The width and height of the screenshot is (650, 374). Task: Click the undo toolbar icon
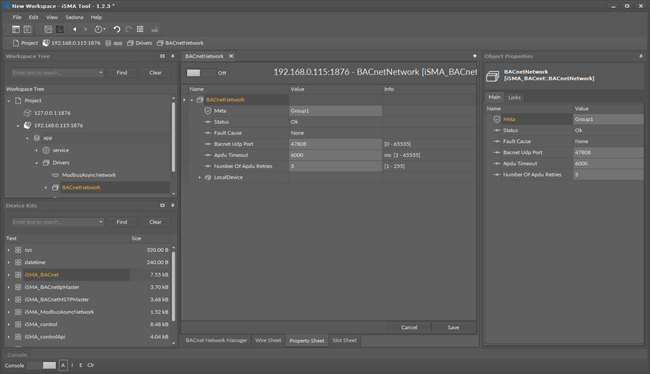(117, 29)
